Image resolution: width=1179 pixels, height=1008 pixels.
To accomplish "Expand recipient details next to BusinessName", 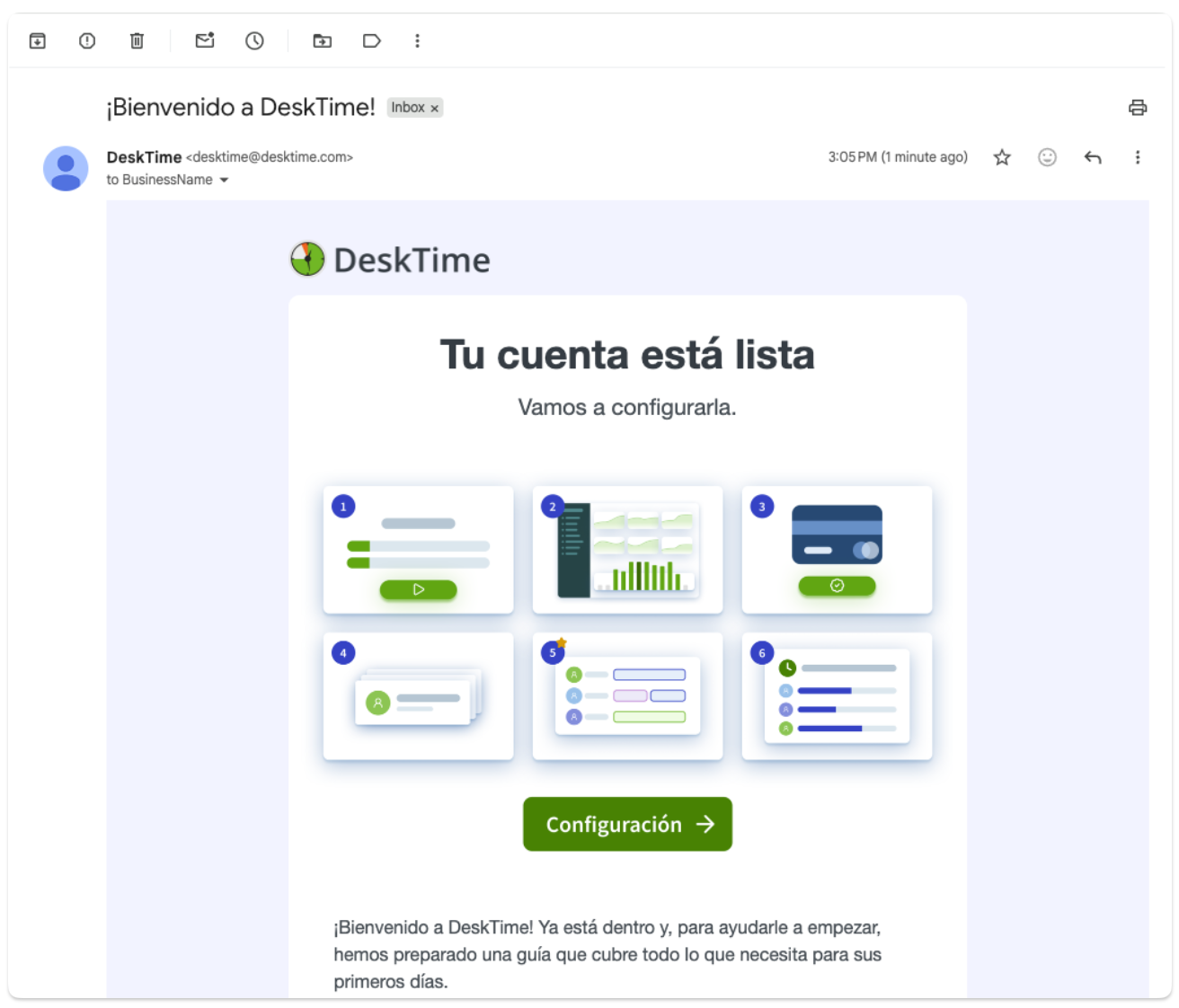I will [x=224, y=180].
